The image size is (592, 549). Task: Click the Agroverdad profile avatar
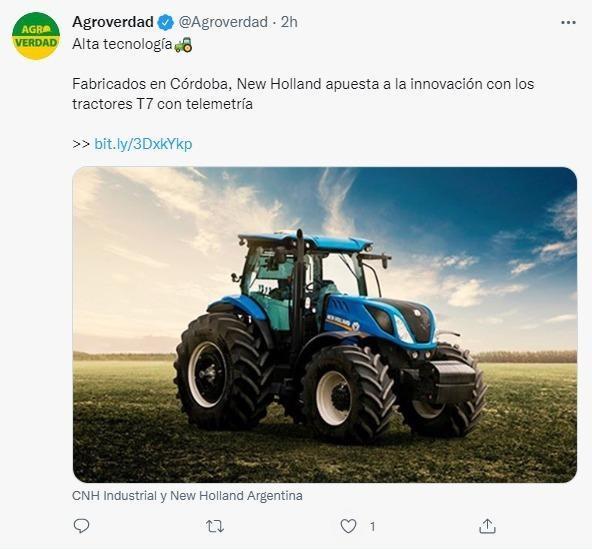pyautogui.click(x=36, y=36)
